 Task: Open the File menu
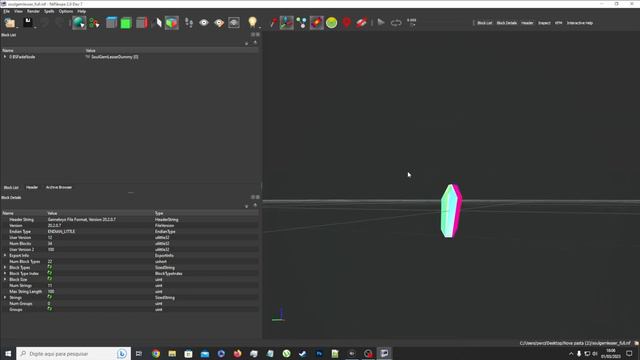pos(7,11)
